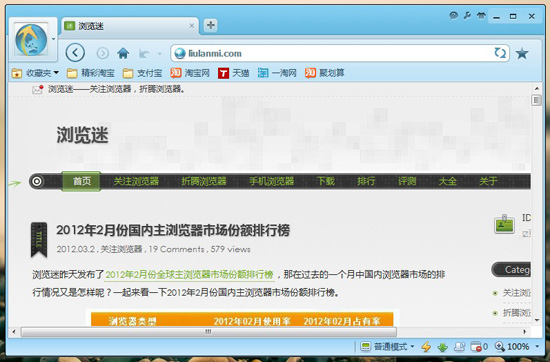Click the scroll up arrow of page
This screenshot has height=362, width=550.
[537, 88]
